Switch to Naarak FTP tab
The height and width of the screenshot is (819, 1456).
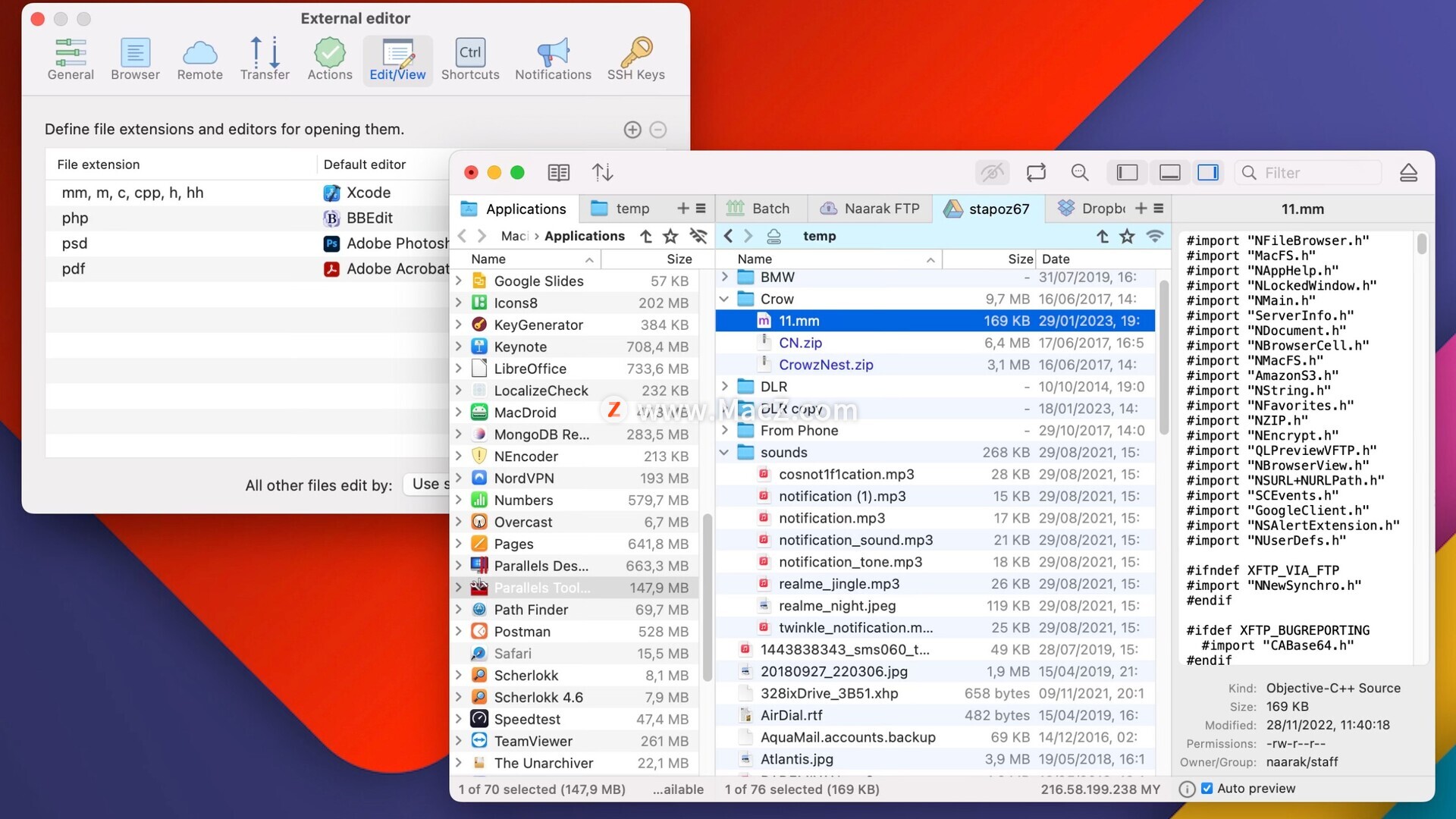pos(870,209)
